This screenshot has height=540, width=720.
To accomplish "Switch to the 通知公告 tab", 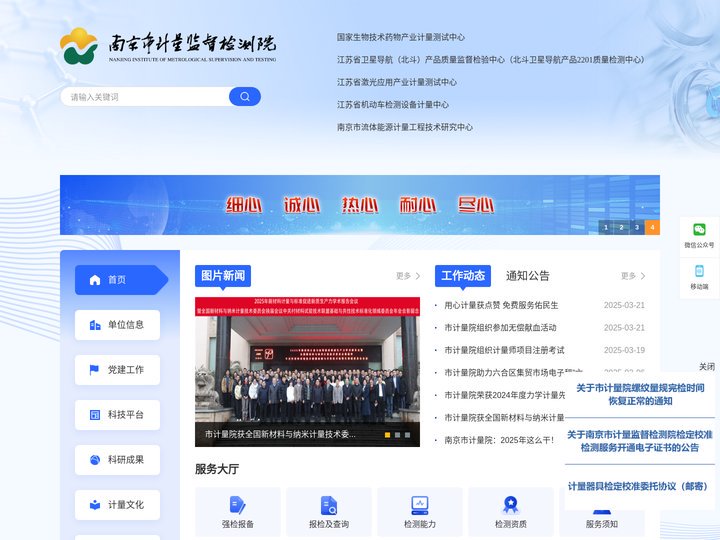I will (x=528, y=276).
